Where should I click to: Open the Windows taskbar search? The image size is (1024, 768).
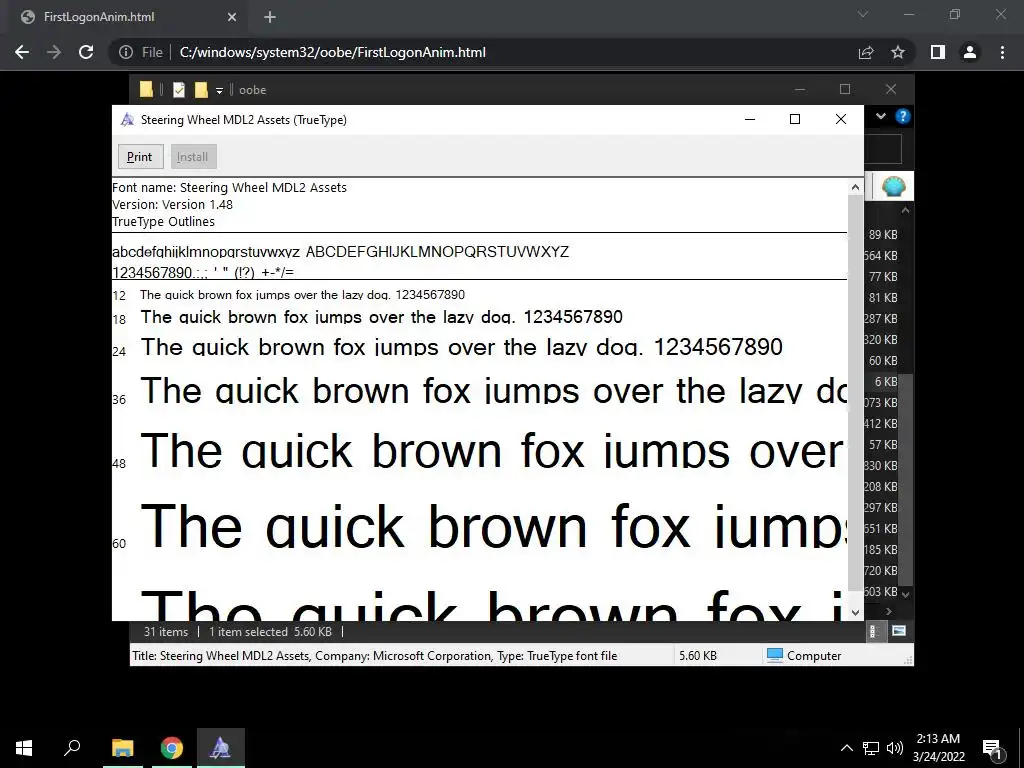[x=72, y=748]
